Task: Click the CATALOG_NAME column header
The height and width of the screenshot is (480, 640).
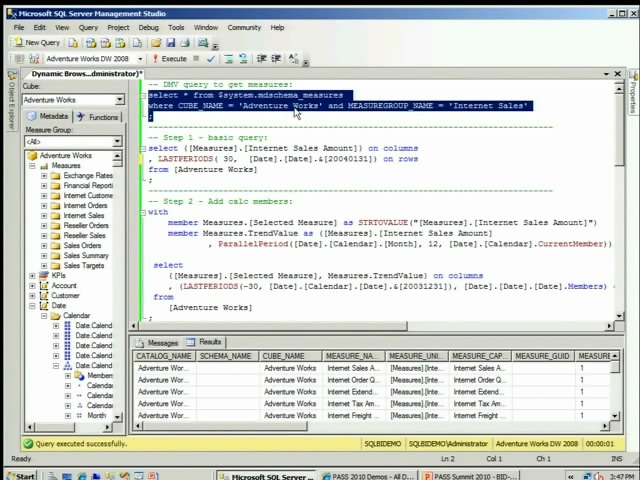Action: [164, 356]
